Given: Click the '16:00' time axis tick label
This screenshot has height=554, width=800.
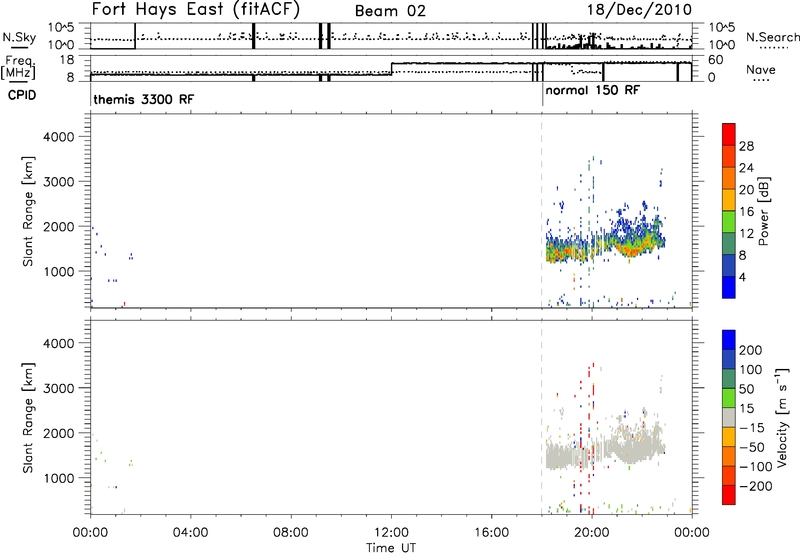Looking at the screenshot, I should click(x=491, y=533).
